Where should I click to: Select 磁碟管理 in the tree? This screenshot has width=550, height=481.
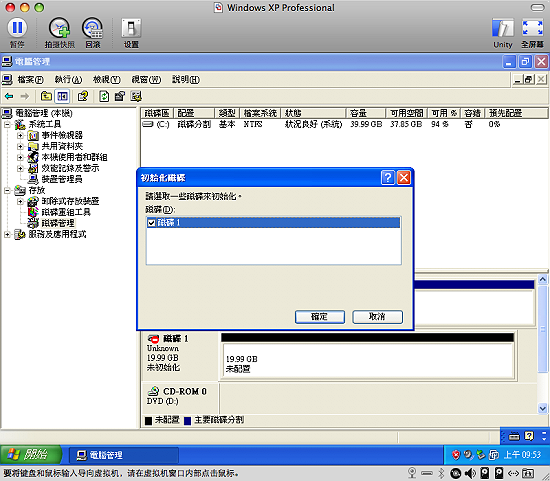click(x=58, y=223)
